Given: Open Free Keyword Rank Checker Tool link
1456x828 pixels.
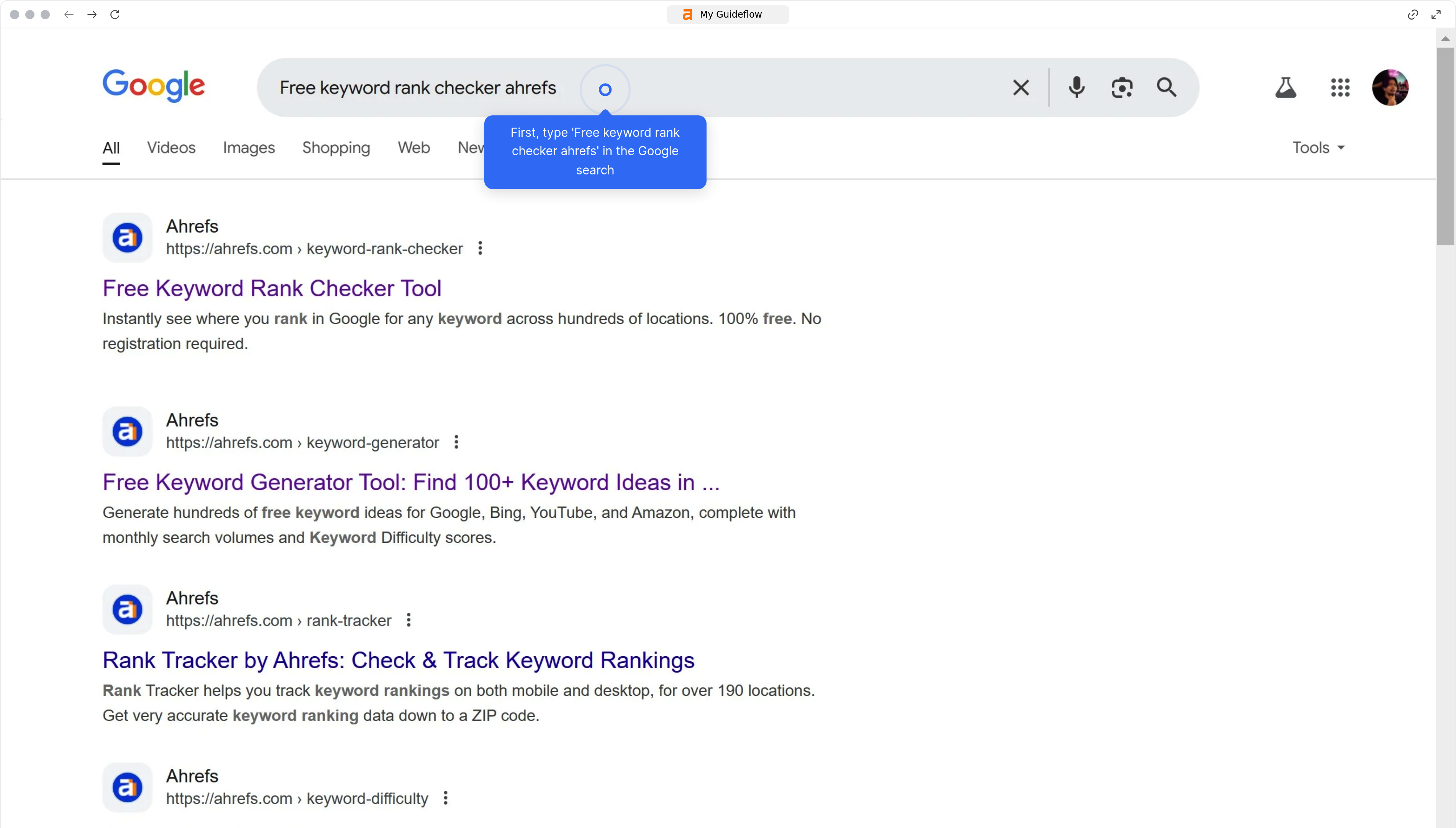Looking at the screenshot, I should point(272,288).
